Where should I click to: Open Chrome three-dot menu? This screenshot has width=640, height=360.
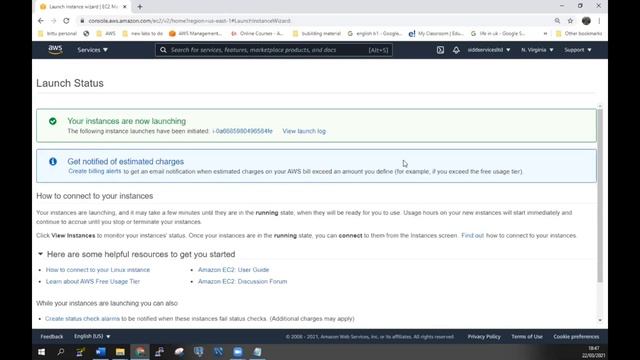coord(599,21)
